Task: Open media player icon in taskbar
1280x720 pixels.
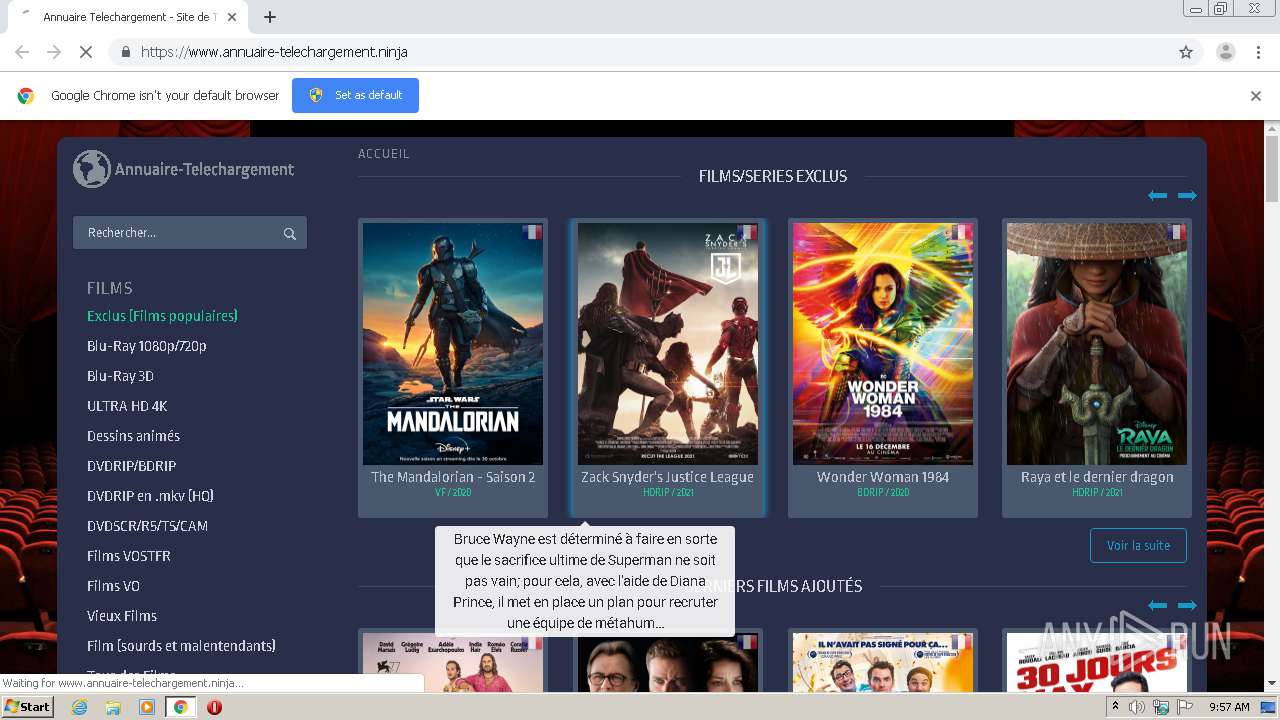Action: point(147,707)
